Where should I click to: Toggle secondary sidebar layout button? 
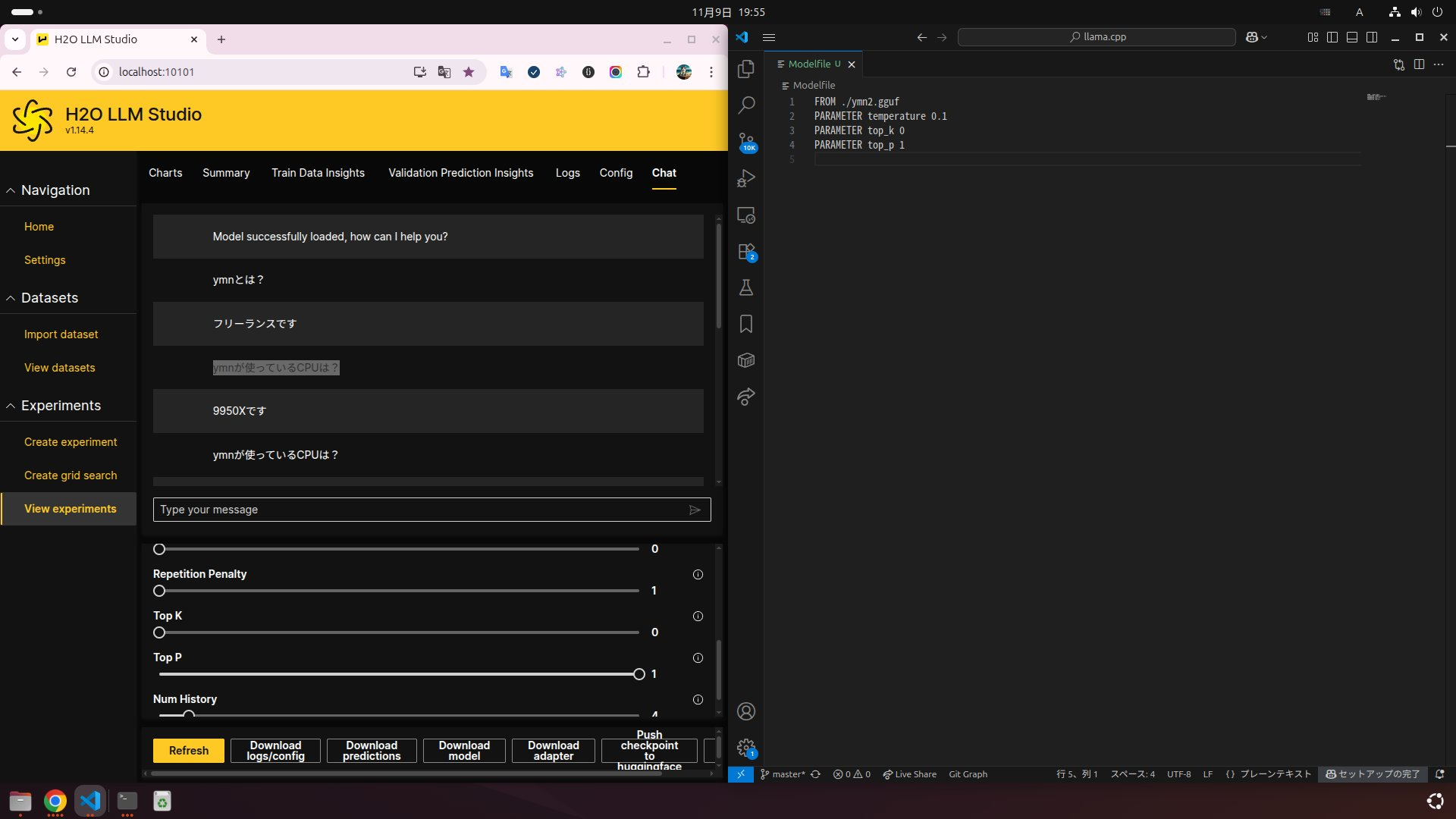click(1372, 37)
